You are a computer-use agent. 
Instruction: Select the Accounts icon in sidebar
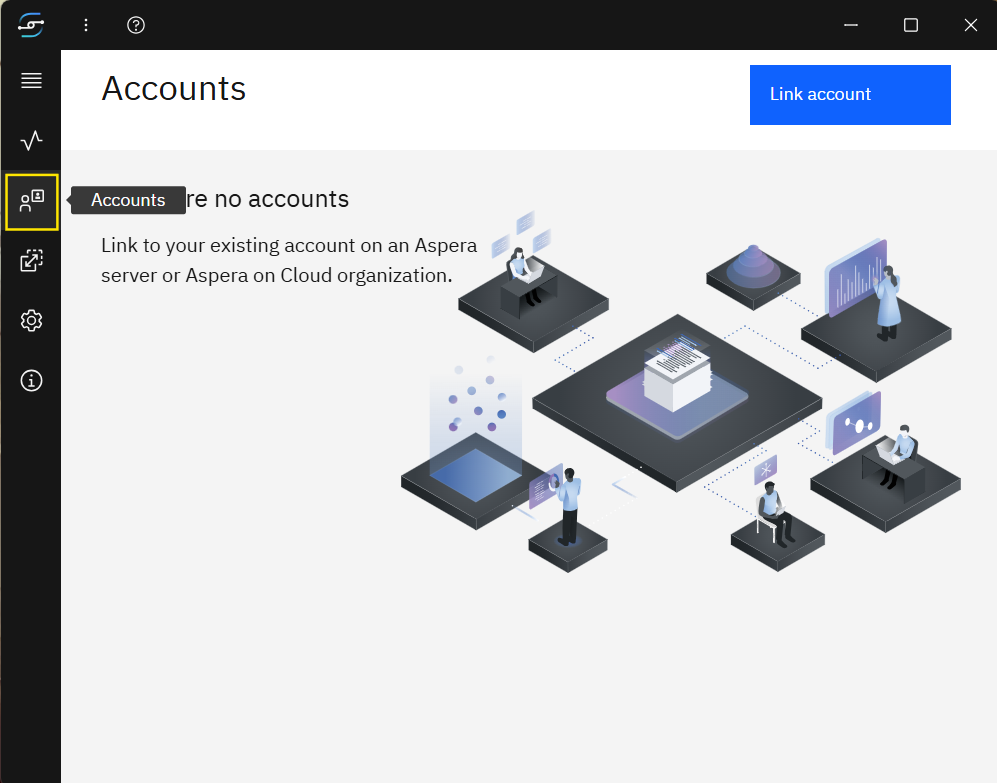tap(31, 202)
